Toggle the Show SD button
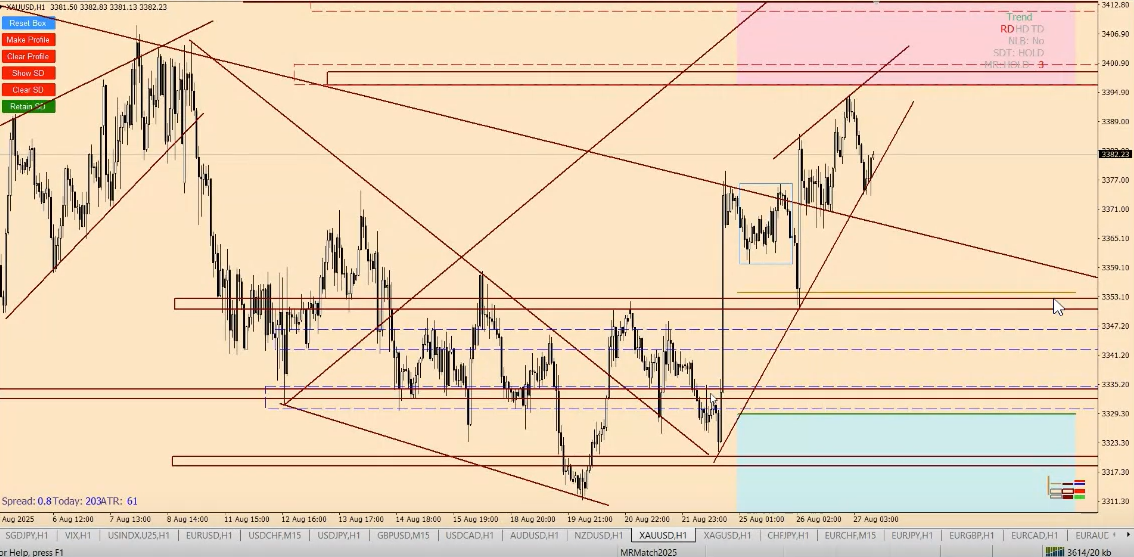The image size is (1134, 557). (x=27, y=73)
